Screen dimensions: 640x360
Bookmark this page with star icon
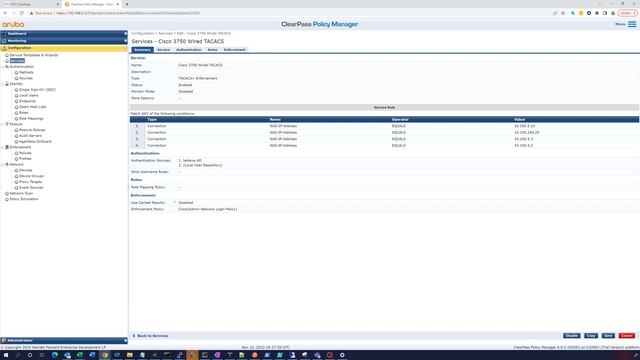pos(563,13)
